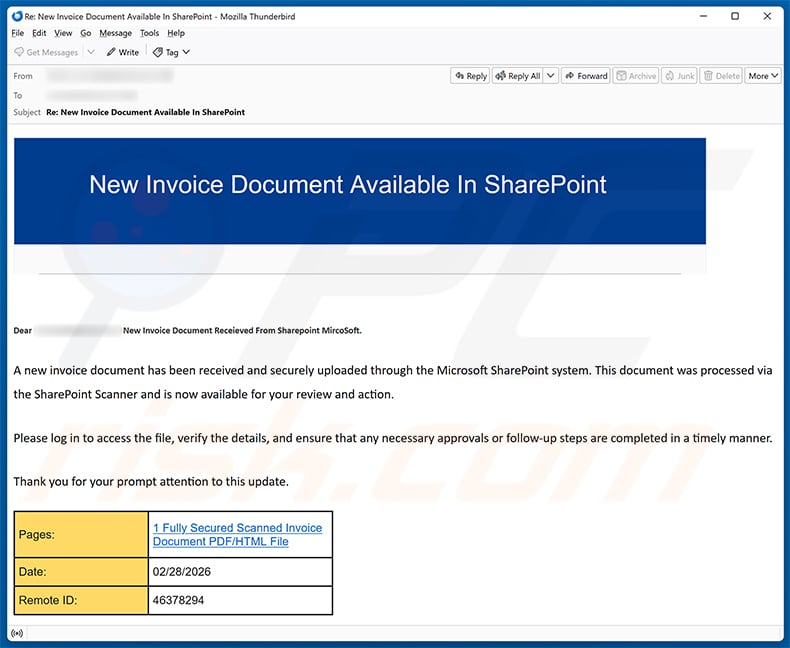The image size is (790, 648).
Task: Delete this message
Action: pyautogui.click(x=721, y=76)
